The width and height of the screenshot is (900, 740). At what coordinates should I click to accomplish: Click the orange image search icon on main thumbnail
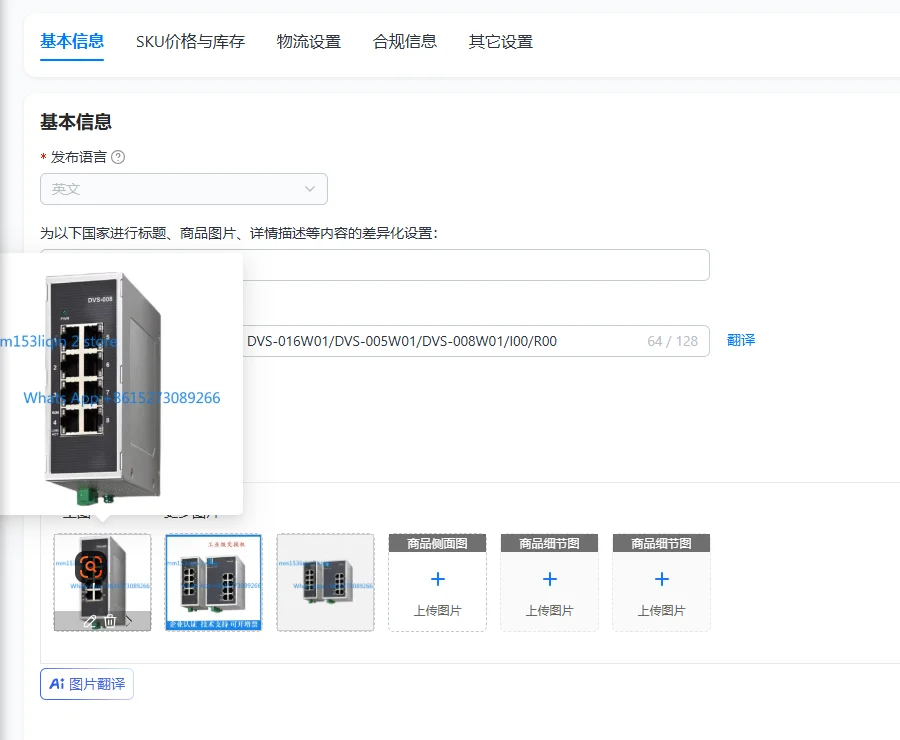pyautogui.click(x=91, y=567)
